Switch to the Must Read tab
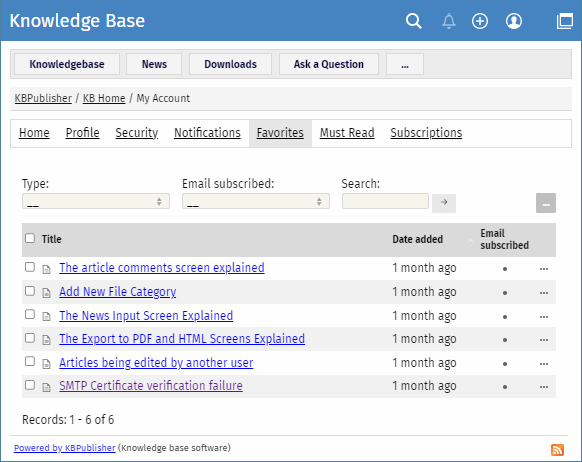This screenshot has width=582, height=462. coord(347,133)
